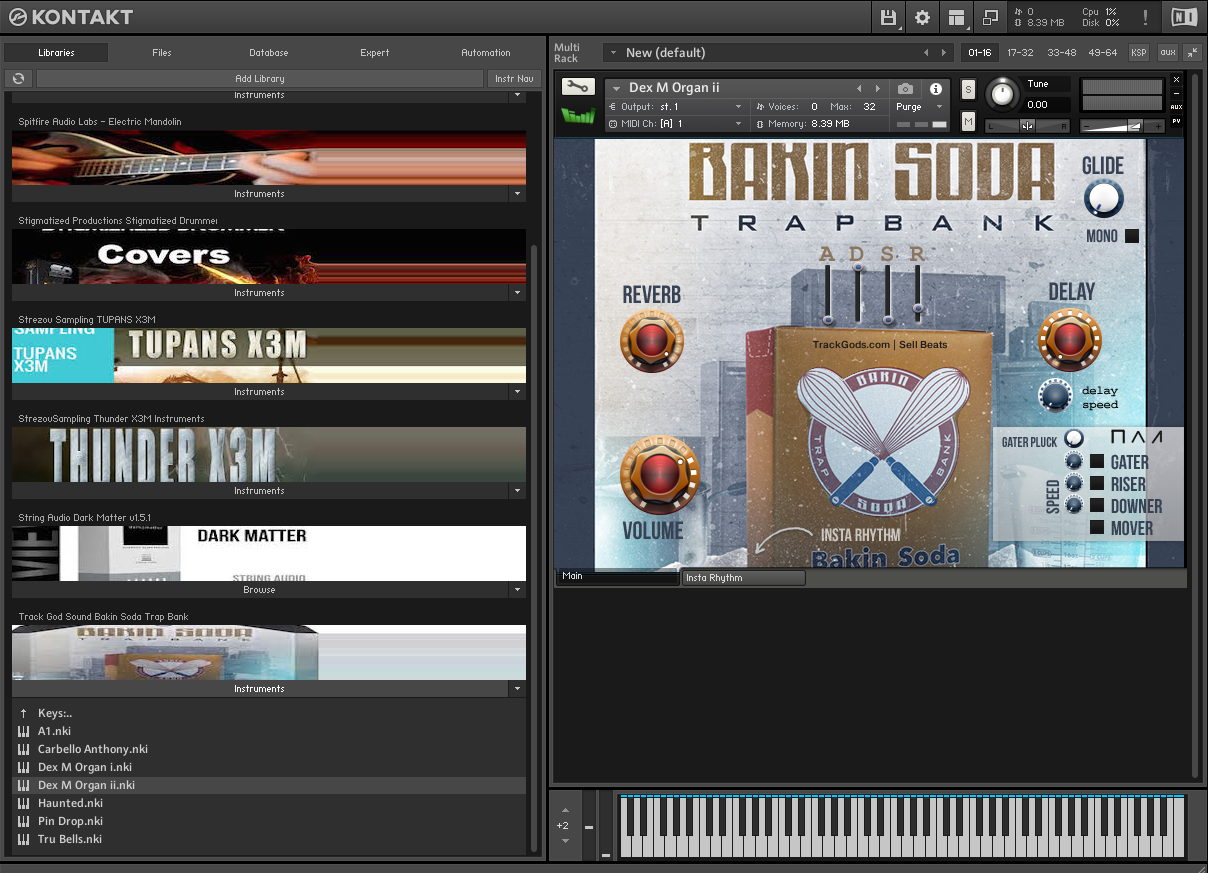
Task: Toggle the KSP multi script button
Action: coord(1139,53)
